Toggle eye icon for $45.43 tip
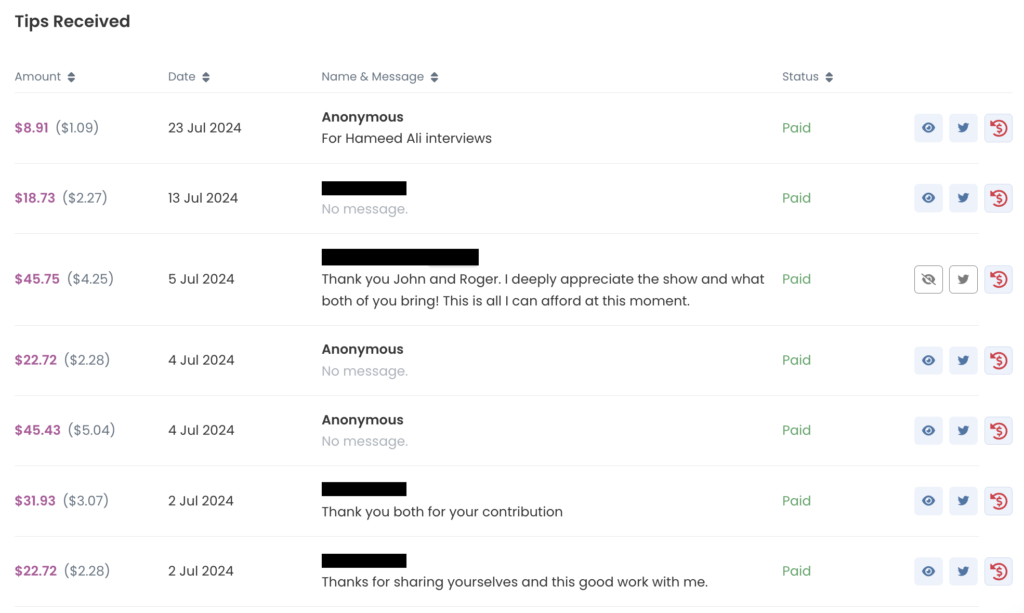The width and height of the screenshot is (1024, 613). pyautogui.click(x=928, y=430)
